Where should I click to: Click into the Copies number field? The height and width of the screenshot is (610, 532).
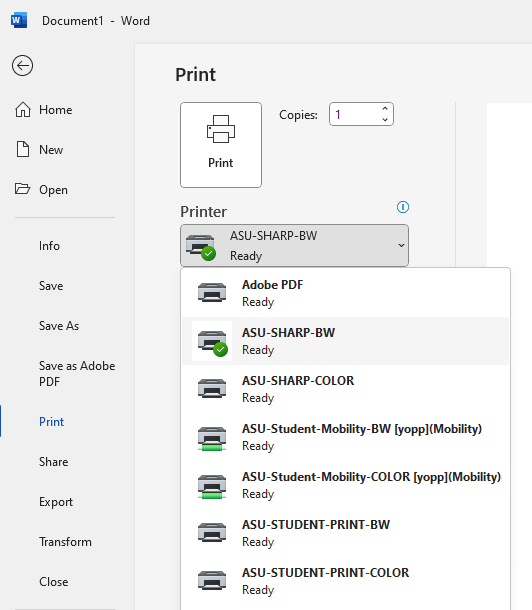pos(356,114)
